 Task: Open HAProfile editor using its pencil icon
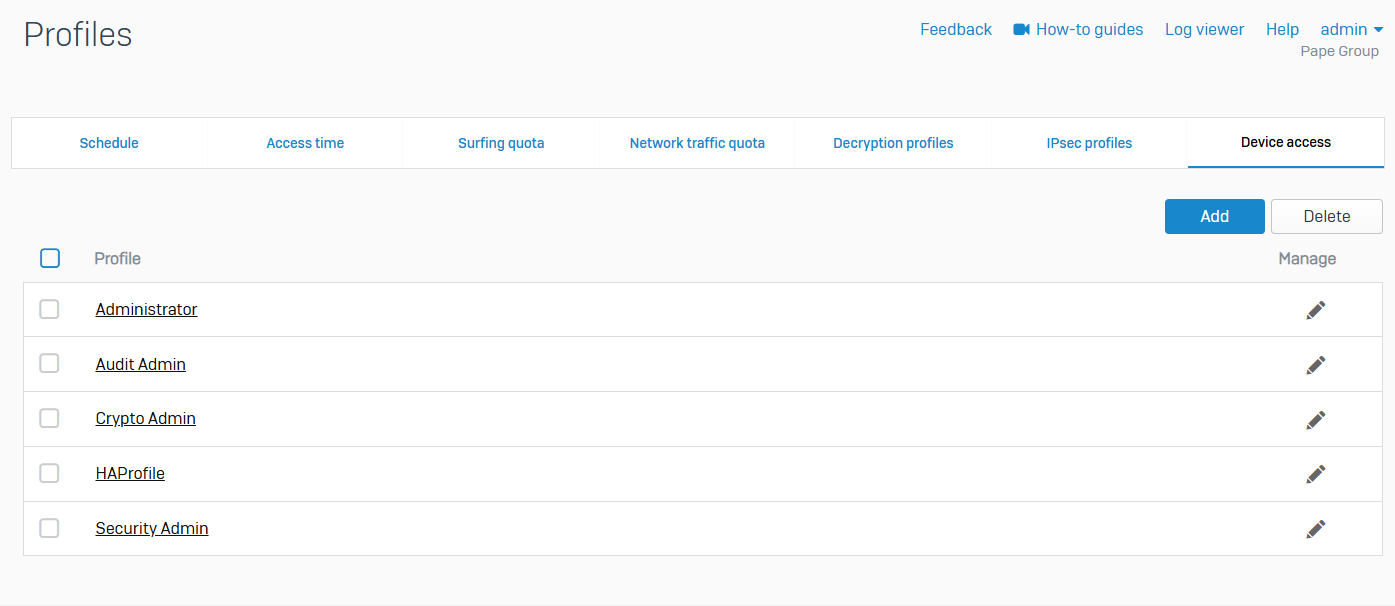(1316, 474)
